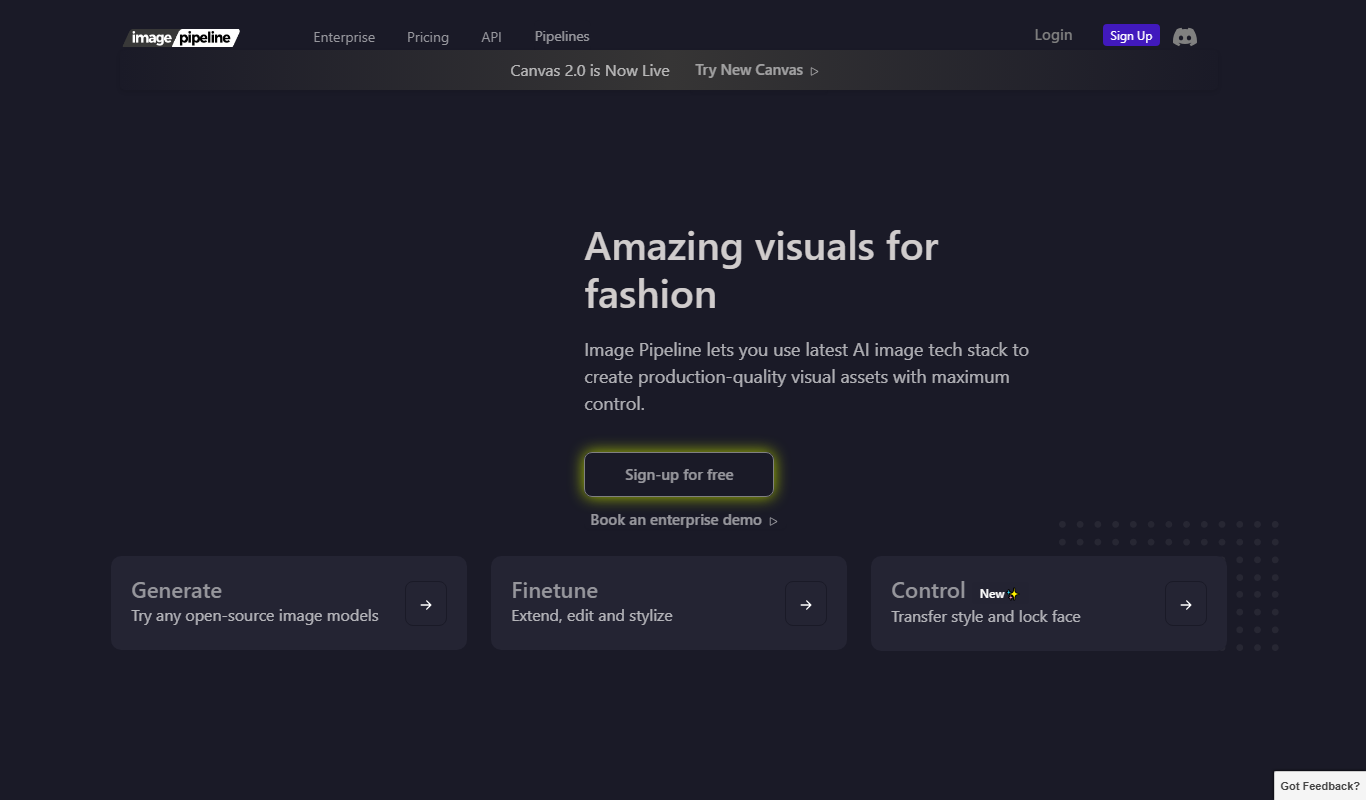Click the Generate card title
Screen dimensions: 1366x800
(177, 590)
